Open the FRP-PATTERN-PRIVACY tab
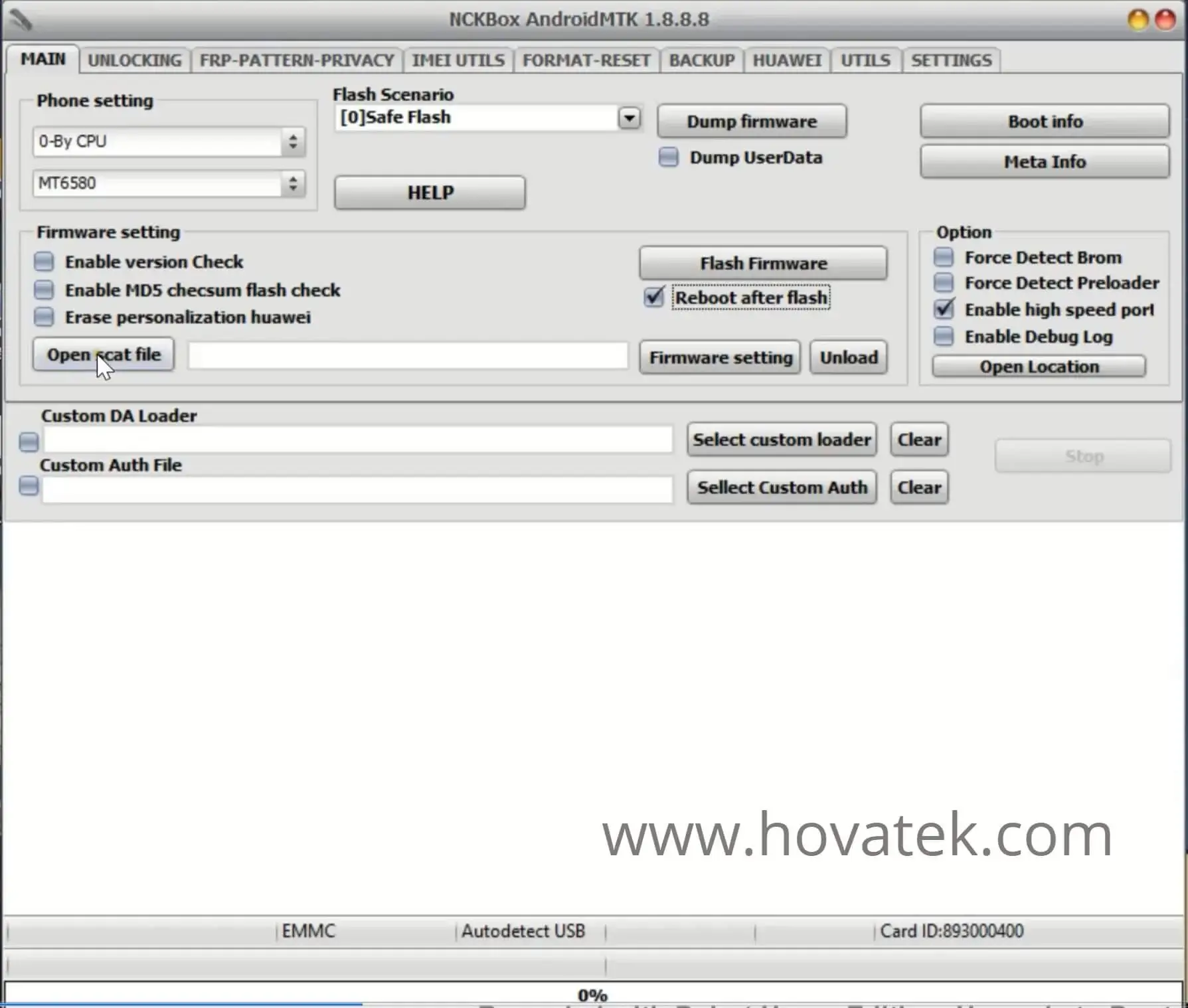 point(297,60)
